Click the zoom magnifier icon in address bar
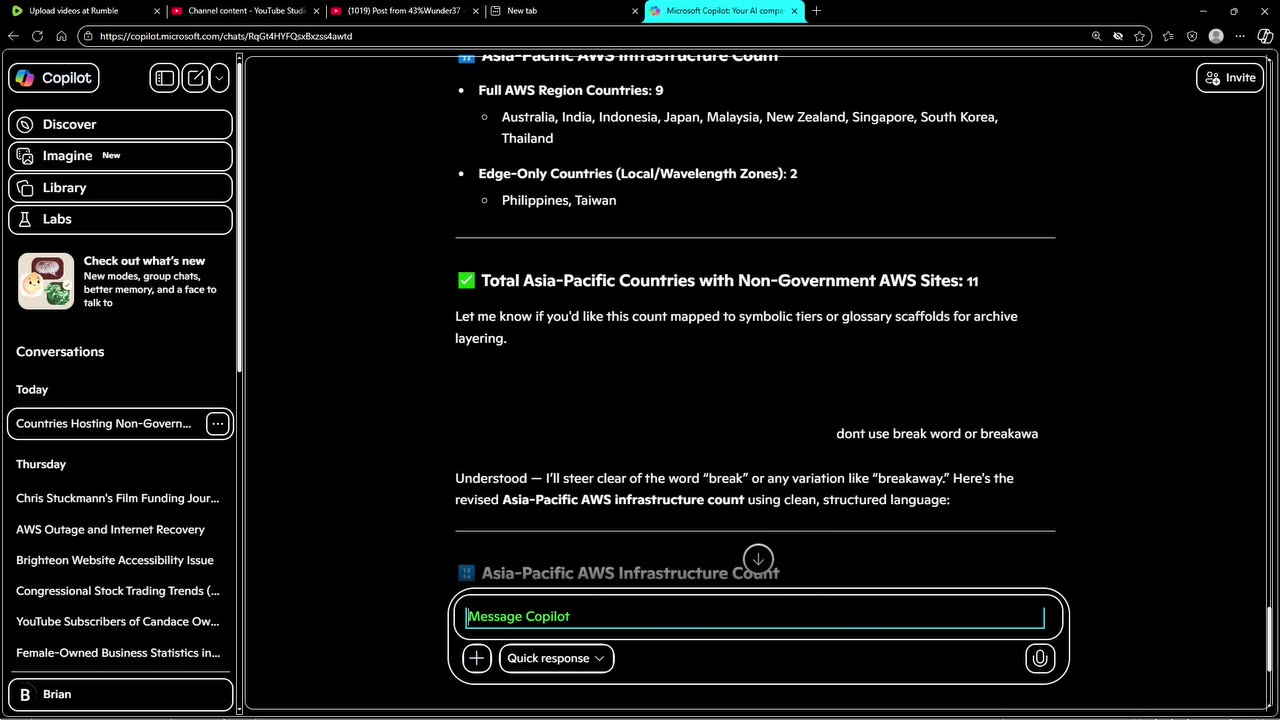Viewport: 1280px width, 720px height. point(1097,36)
